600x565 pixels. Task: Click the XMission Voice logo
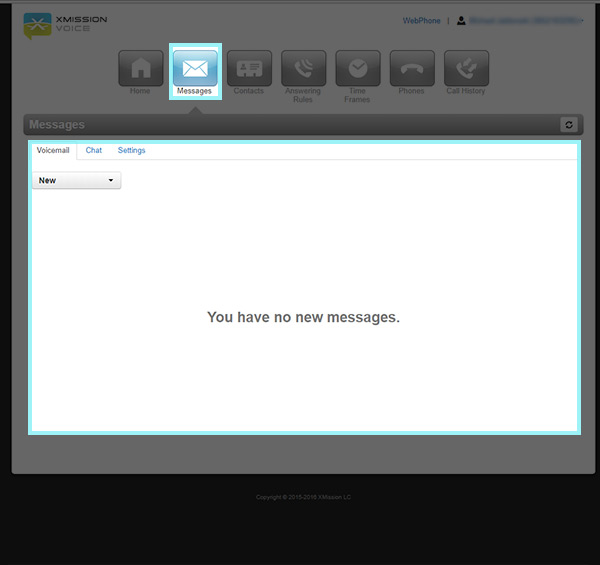click(66, 24)
